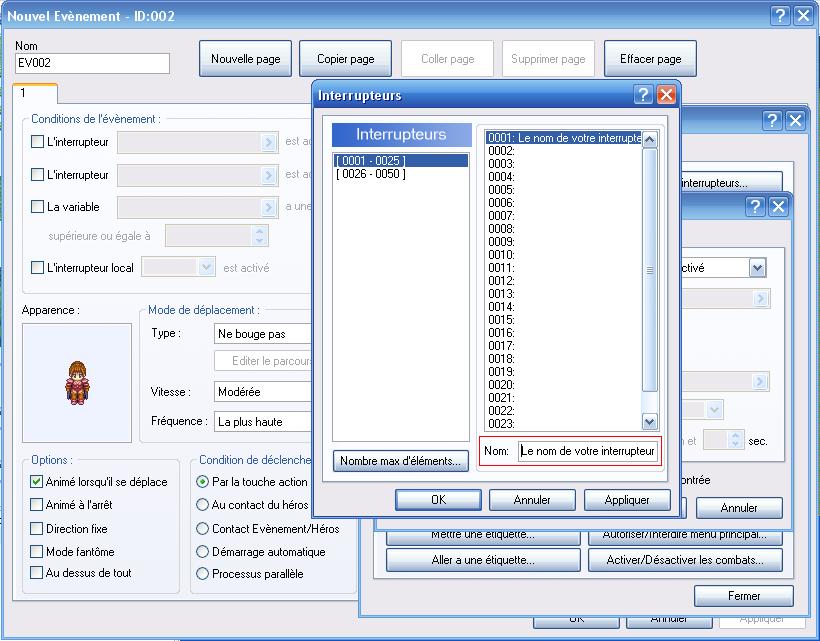
Task: Open the L'interrupteur local dropdown
Action: [x=206, y=267]
